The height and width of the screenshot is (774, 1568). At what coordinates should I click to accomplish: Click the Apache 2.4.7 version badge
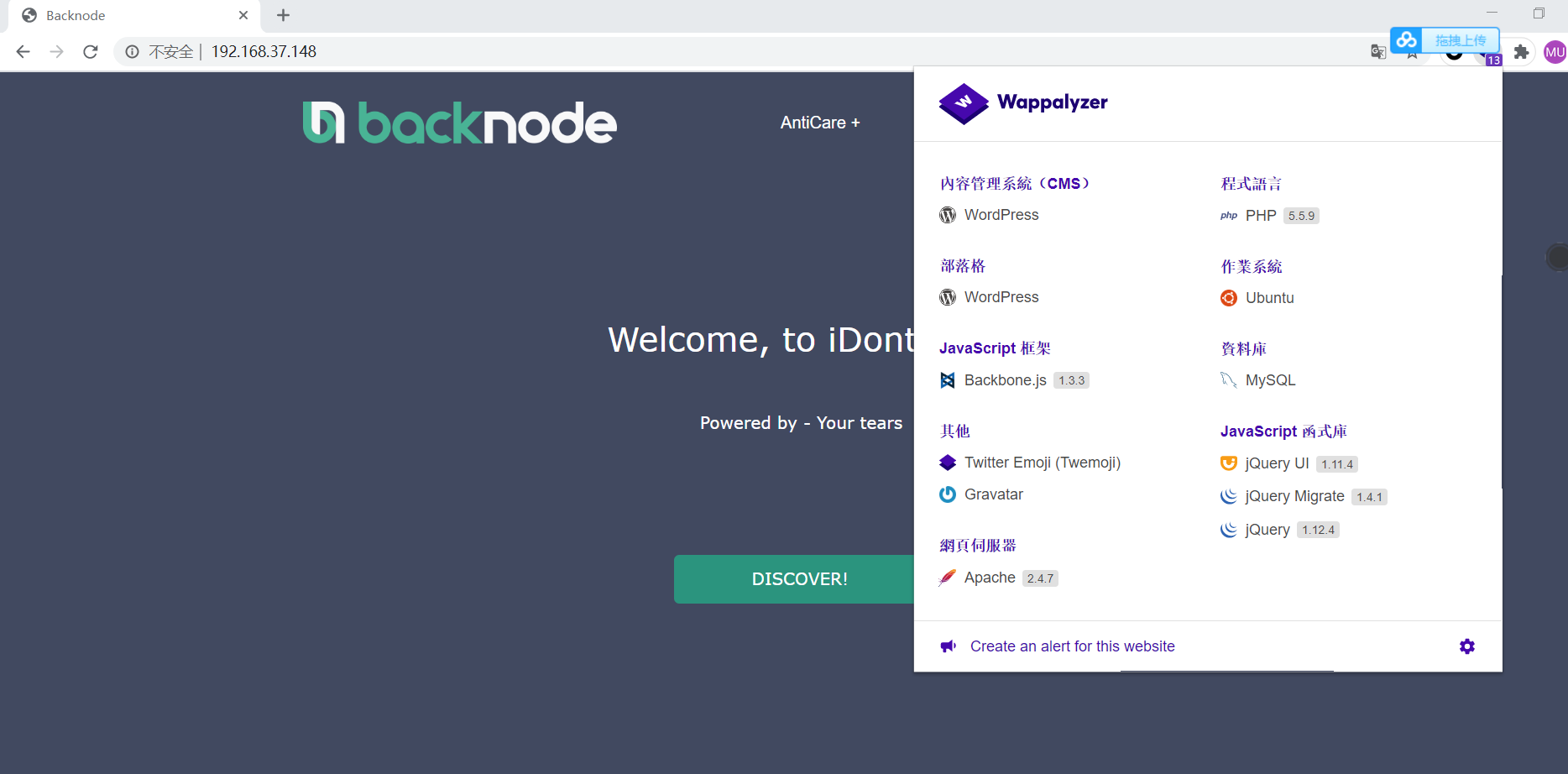click(x=1040, y=578)
